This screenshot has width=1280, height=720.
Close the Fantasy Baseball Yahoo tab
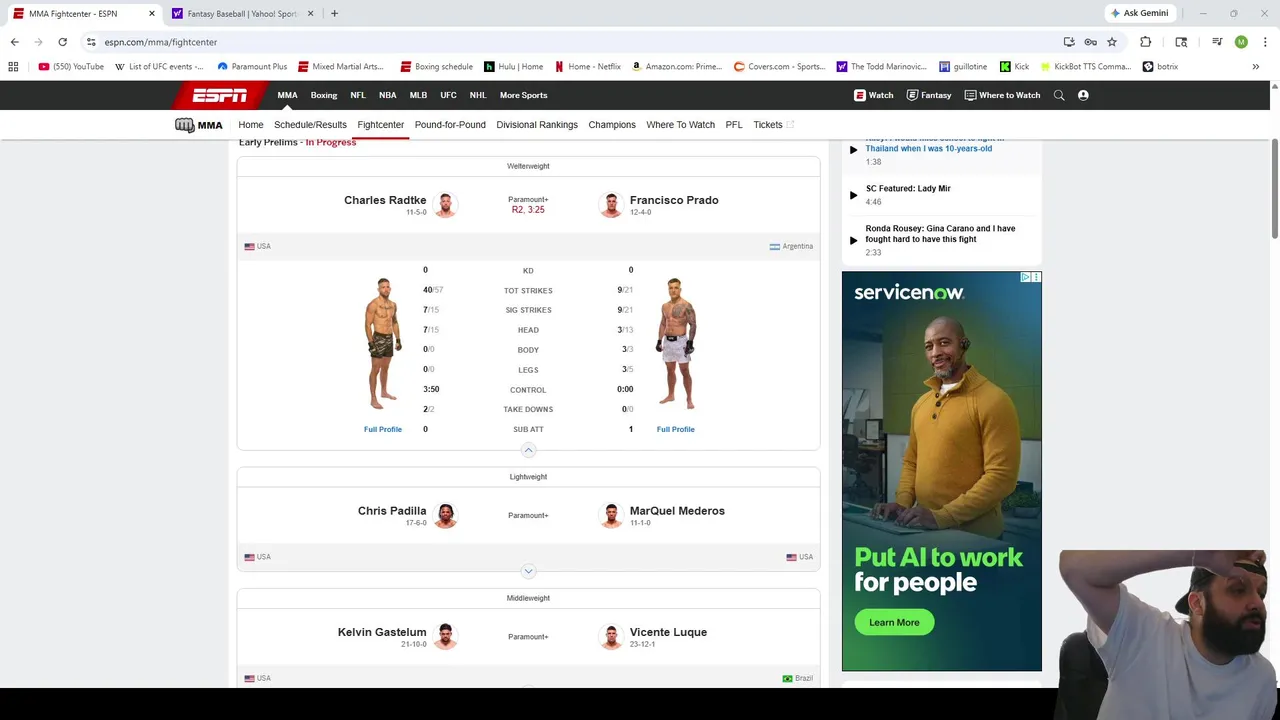pos(310,13)
